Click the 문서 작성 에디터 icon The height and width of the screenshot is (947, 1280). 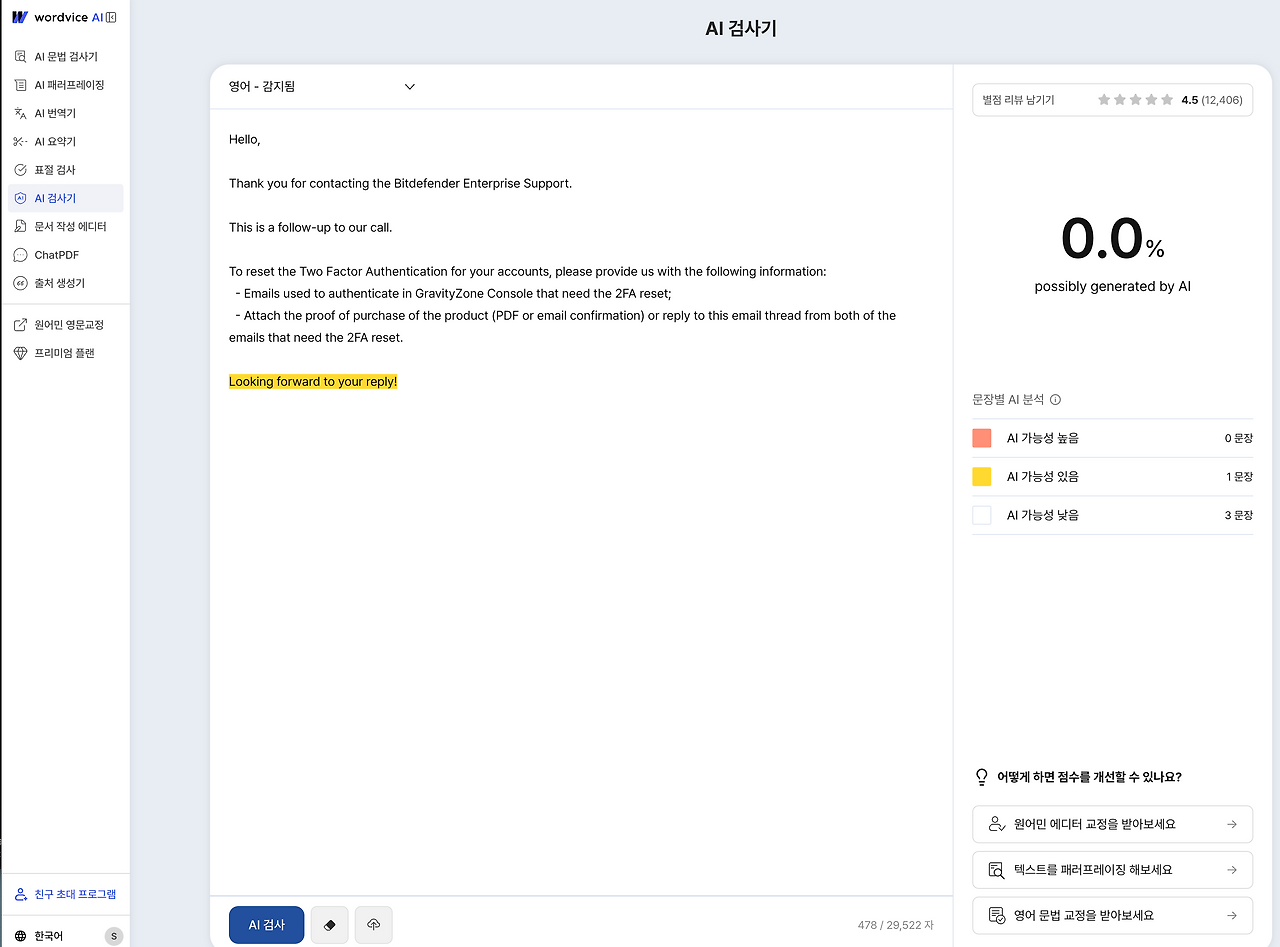pos(20,227)
